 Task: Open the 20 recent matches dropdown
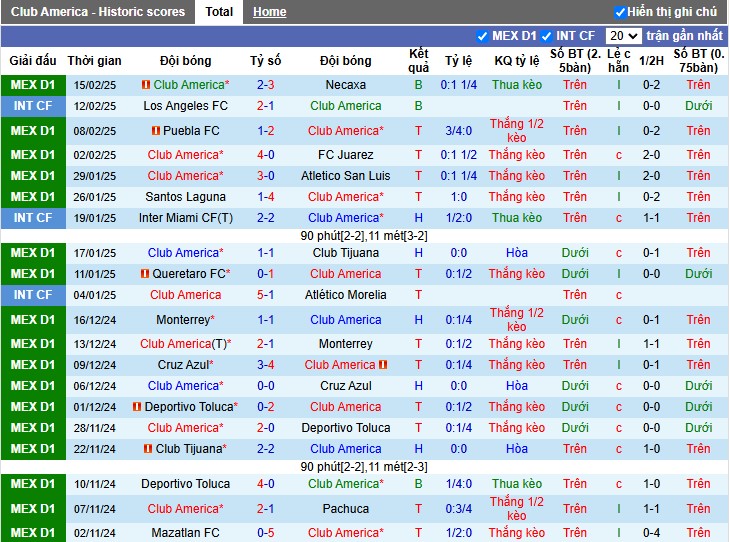623,36
